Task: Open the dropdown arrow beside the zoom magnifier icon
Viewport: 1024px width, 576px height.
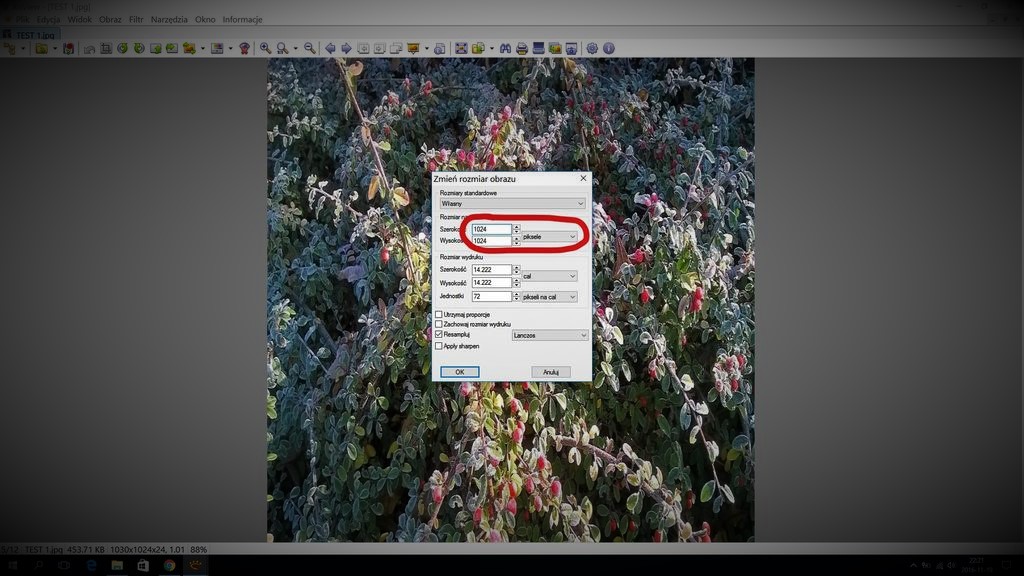Action: point(295,48)
